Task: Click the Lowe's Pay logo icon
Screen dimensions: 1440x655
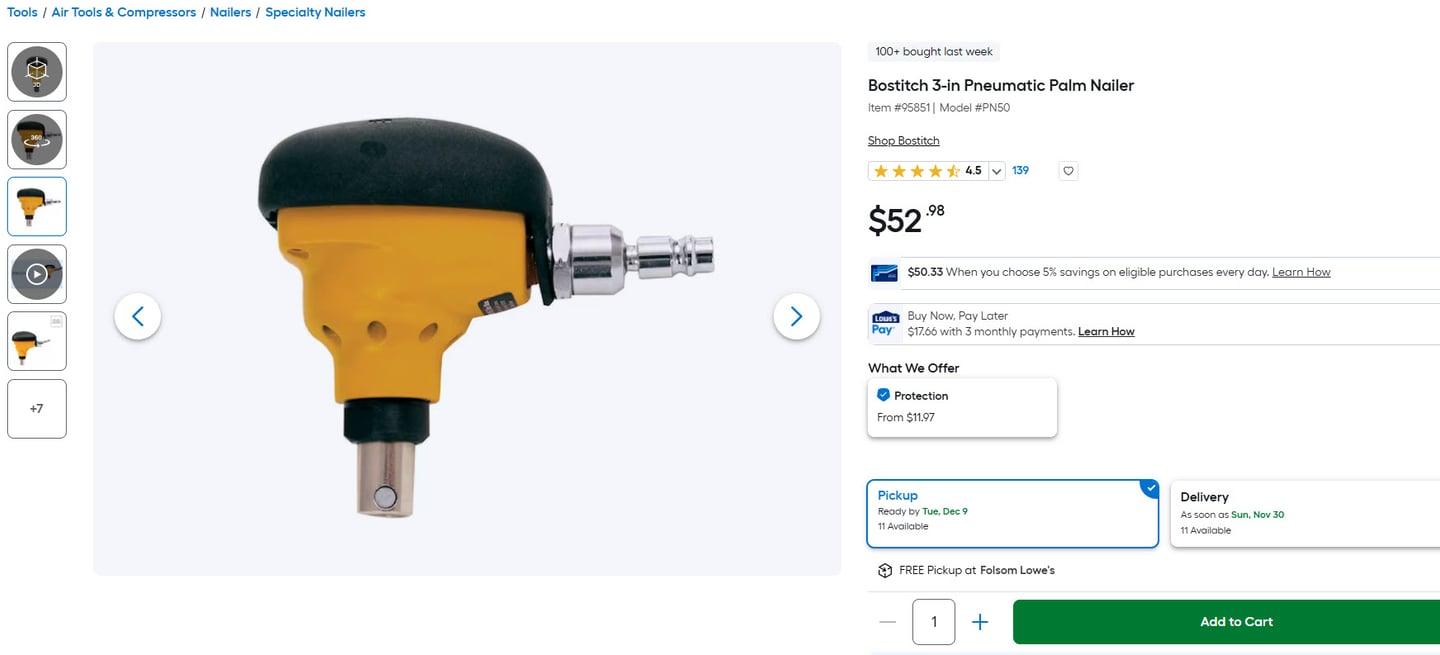Action: point(884,324)
